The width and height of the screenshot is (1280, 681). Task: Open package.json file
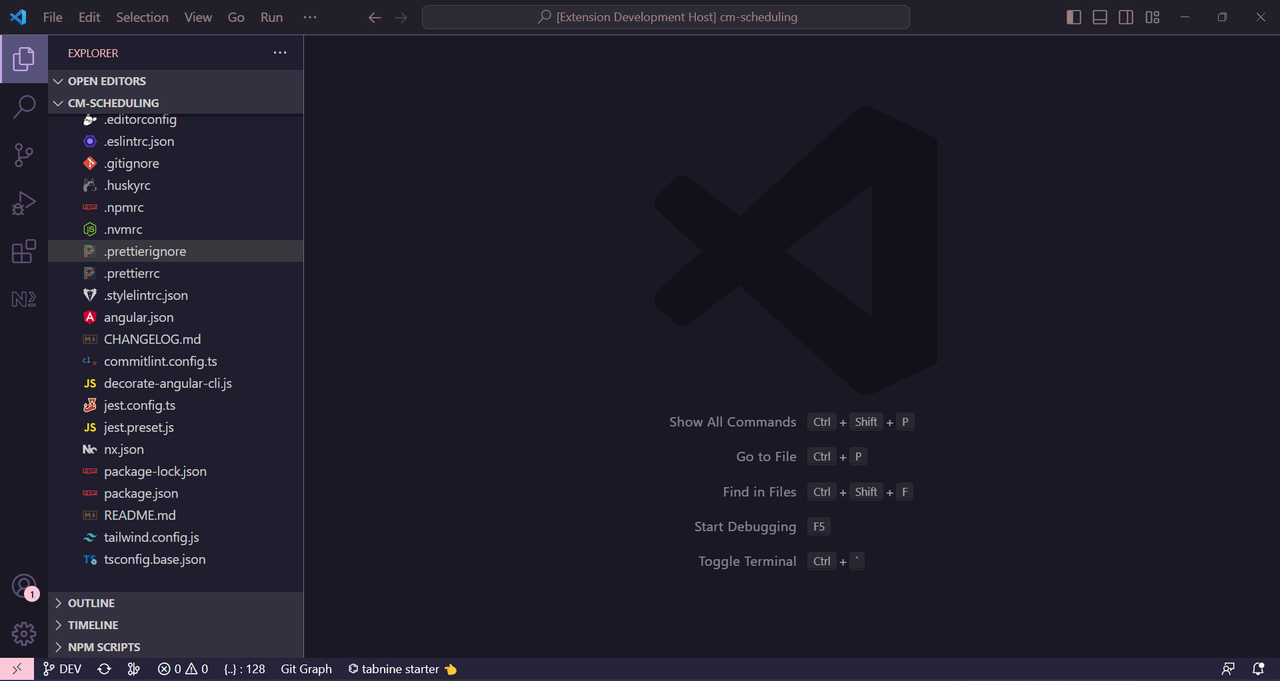[x=176, y=493]
